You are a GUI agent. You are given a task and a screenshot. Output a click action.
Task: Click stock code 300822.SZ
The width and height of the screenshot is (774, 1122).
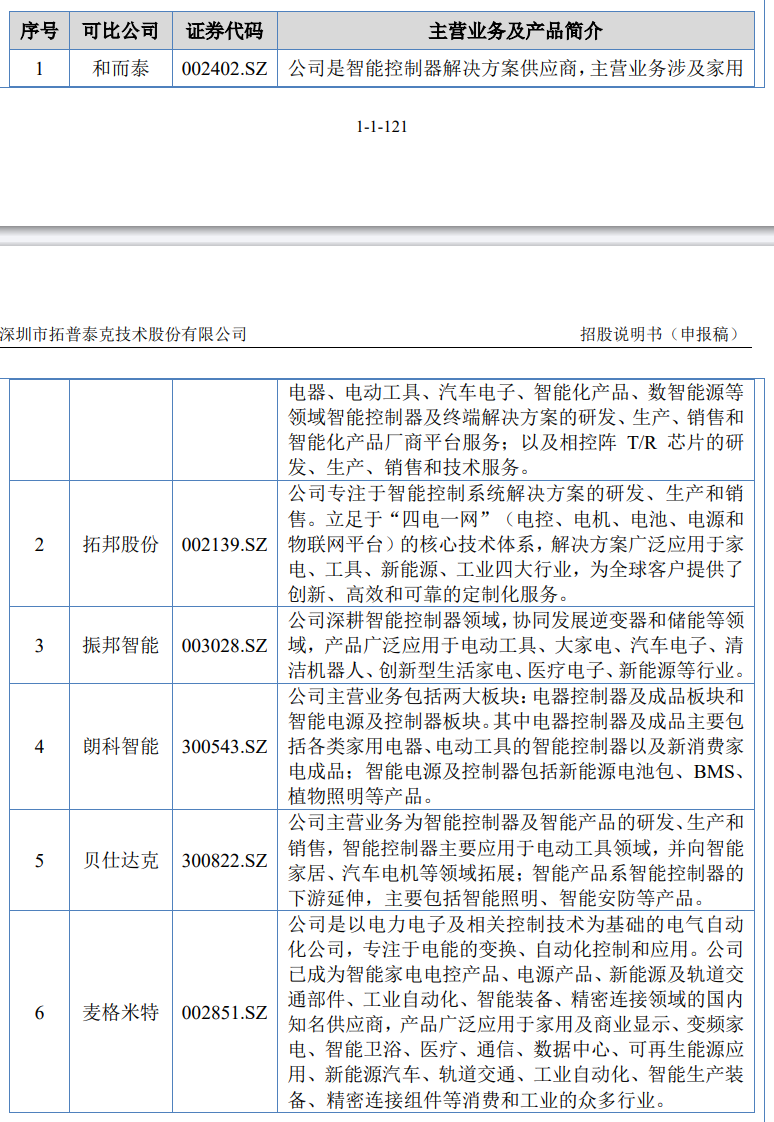point(224,861)
